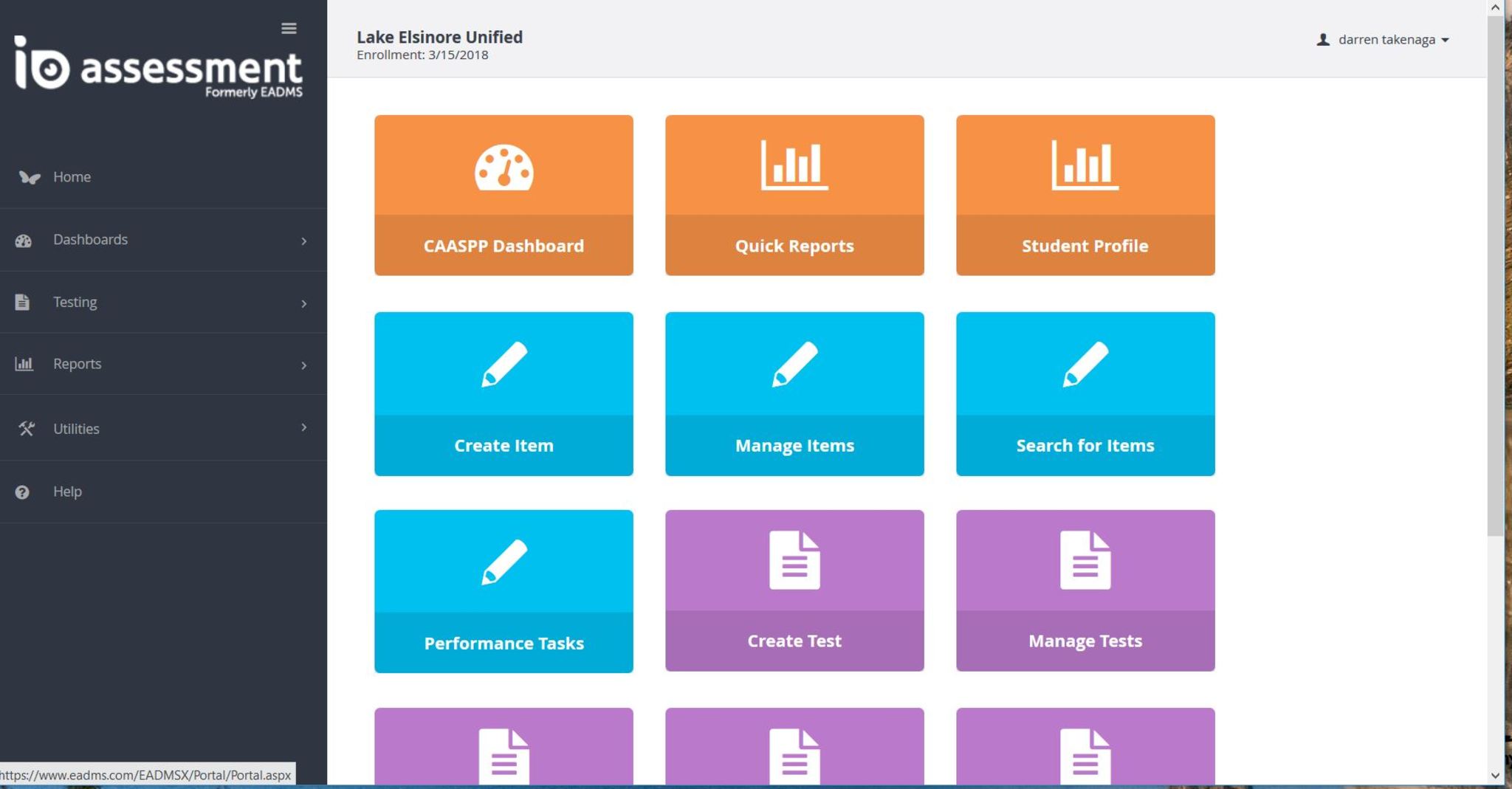Image resolution: width=1512 pixels, height=789 pixels.
Task: Open the CAASPP Dashboard gauge icon tile
Action: tap(504, 168)
